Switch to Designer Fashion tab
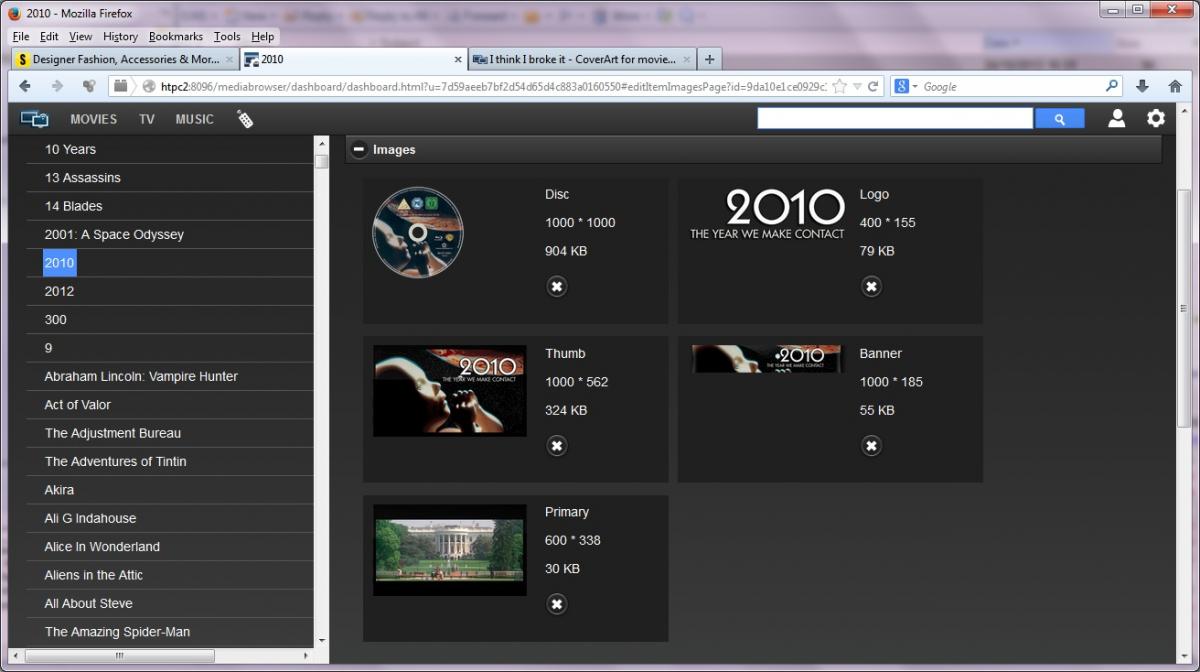The width and height of the screenshot is (1200, 672). pos(125,59)
